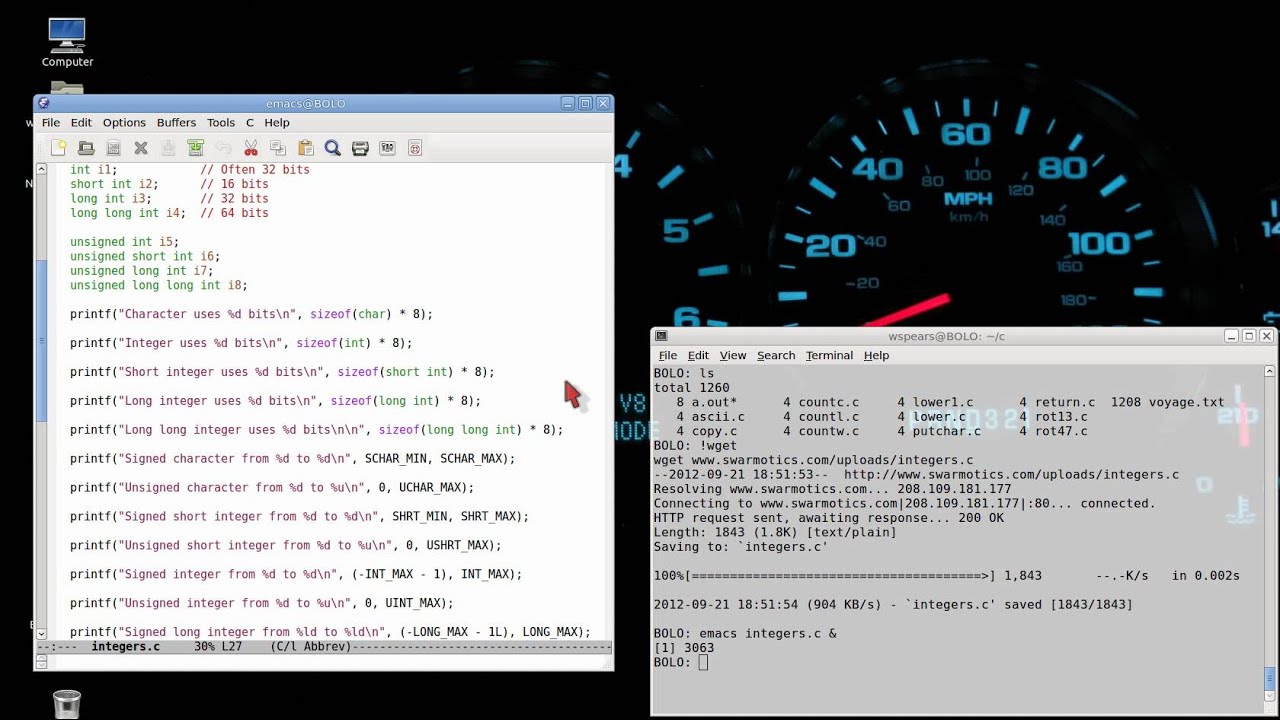Click the Emacs toolbar drag handle
This screenshot has width=1280, height=720.
(x=40, y=148)
